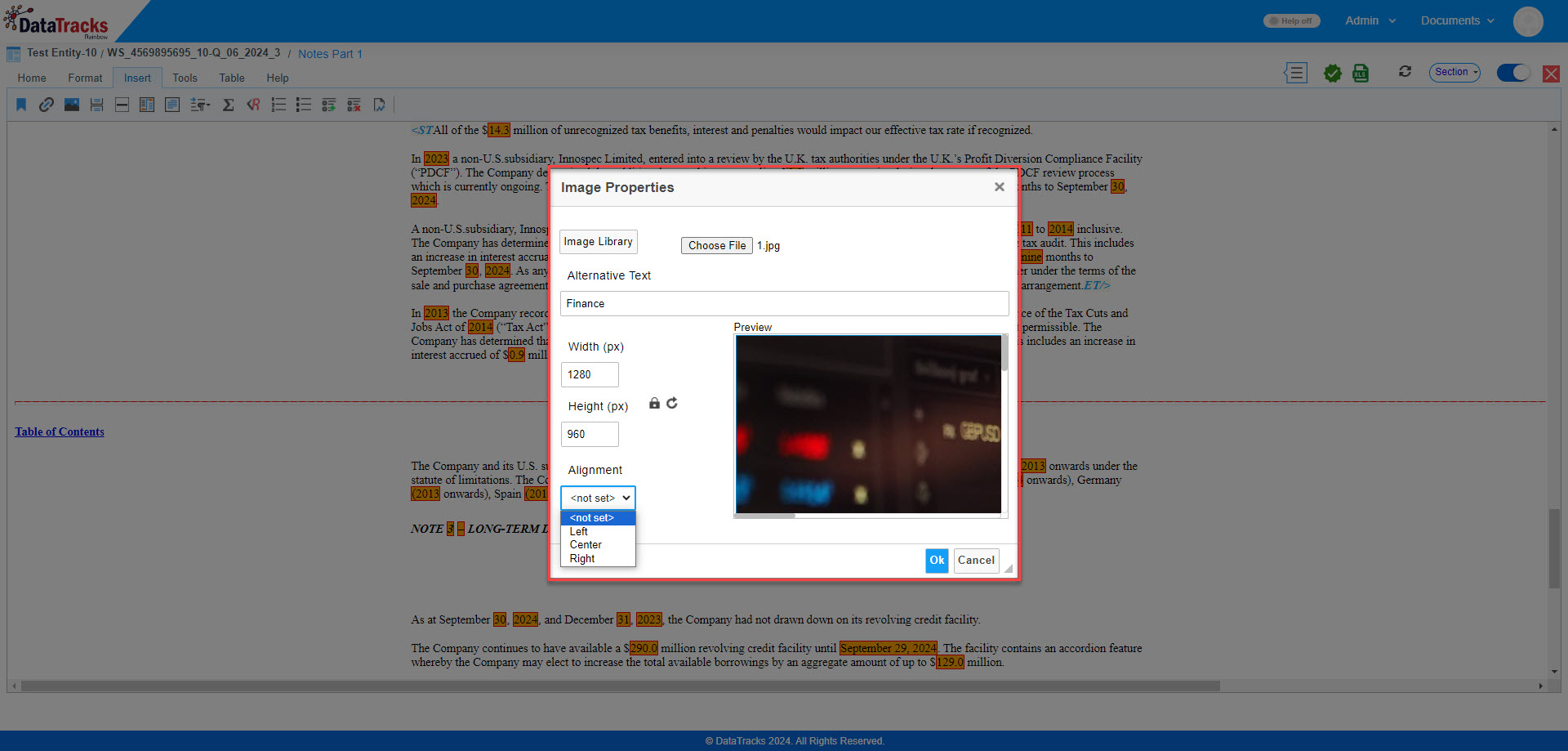The height and width of the screenshot is (751, 1568).
Task: Close the Image Properties dialog with X
Action: coord(999,187)
